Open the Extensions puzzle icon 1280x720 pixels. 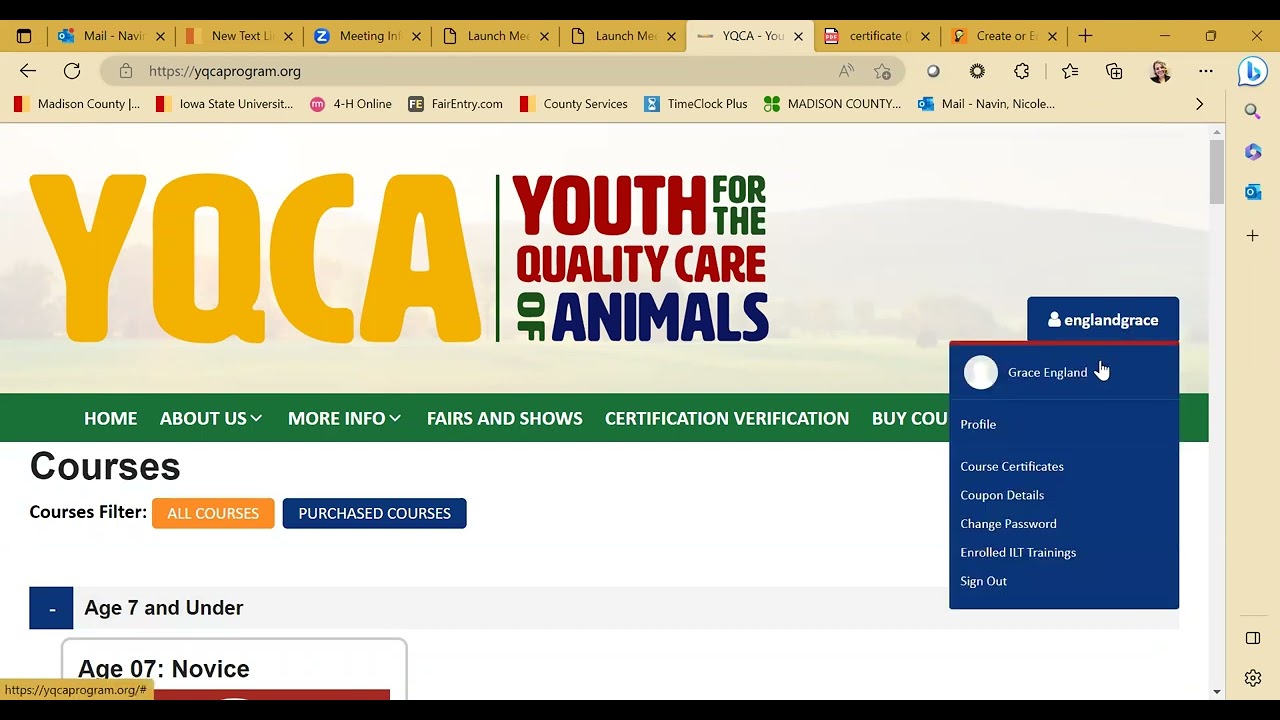point(1021,71)
